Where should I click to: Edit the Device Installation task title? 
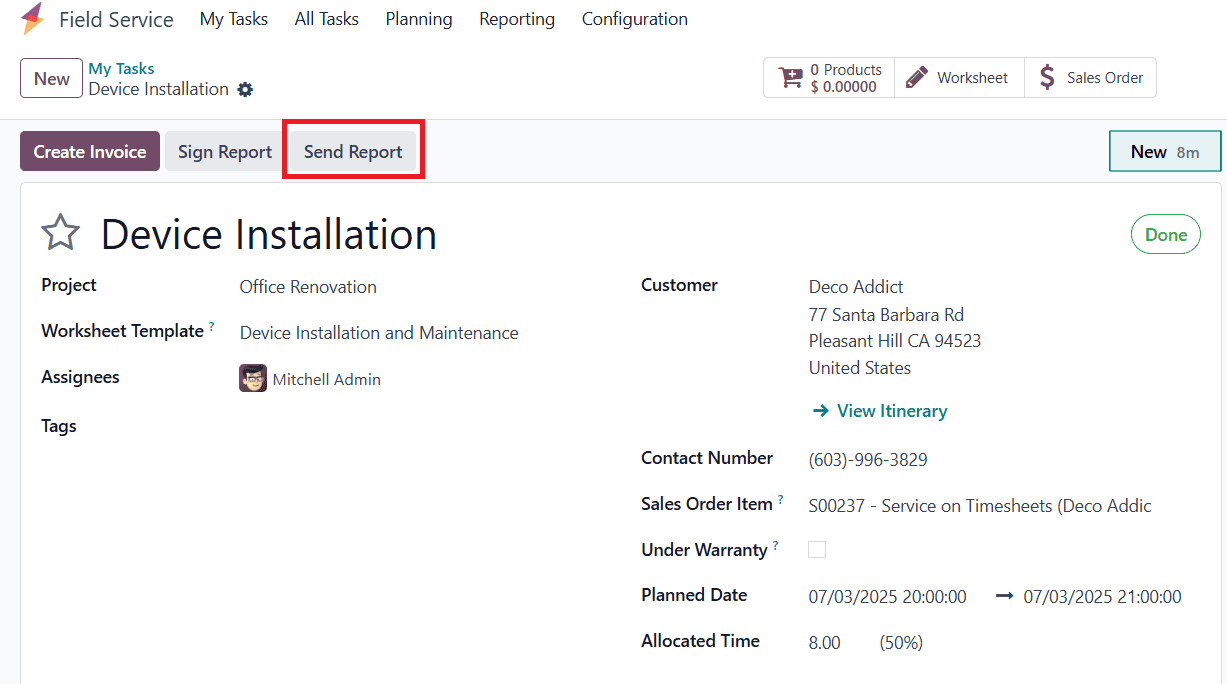(x=269, y=234)
